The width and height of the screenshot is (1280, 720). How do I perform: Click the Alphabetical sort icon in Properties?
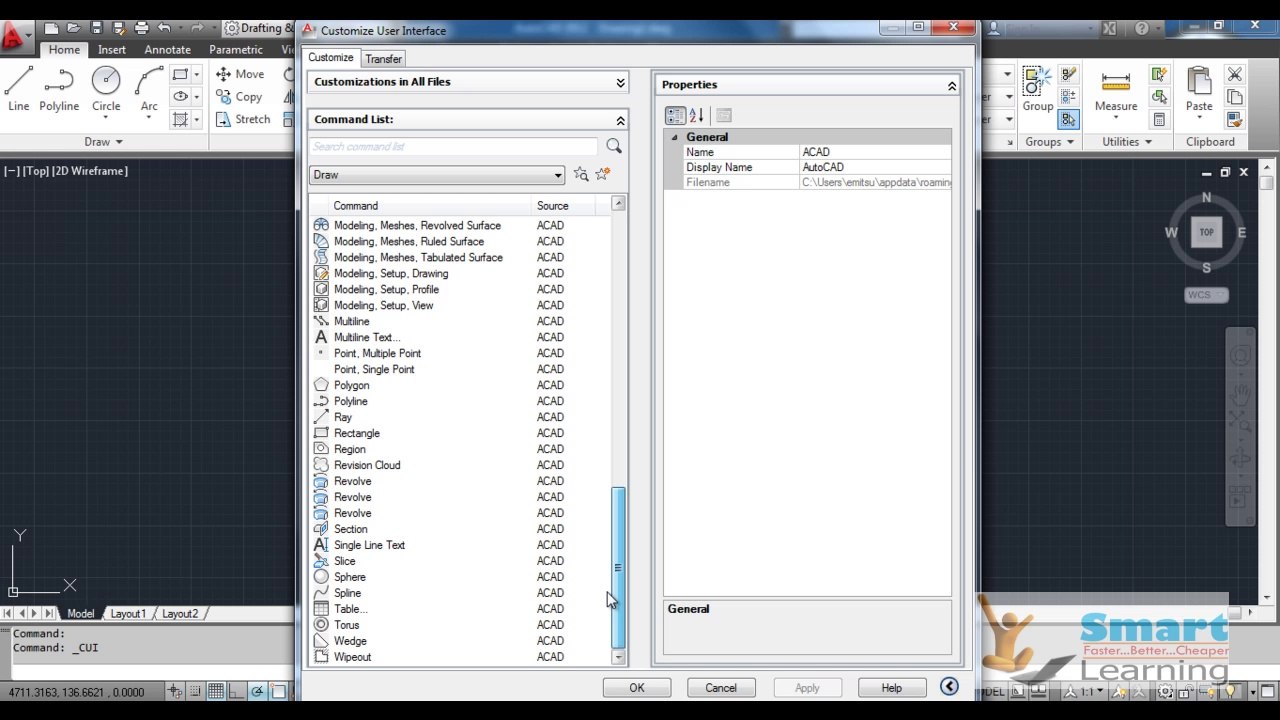(x=697, y=116)
